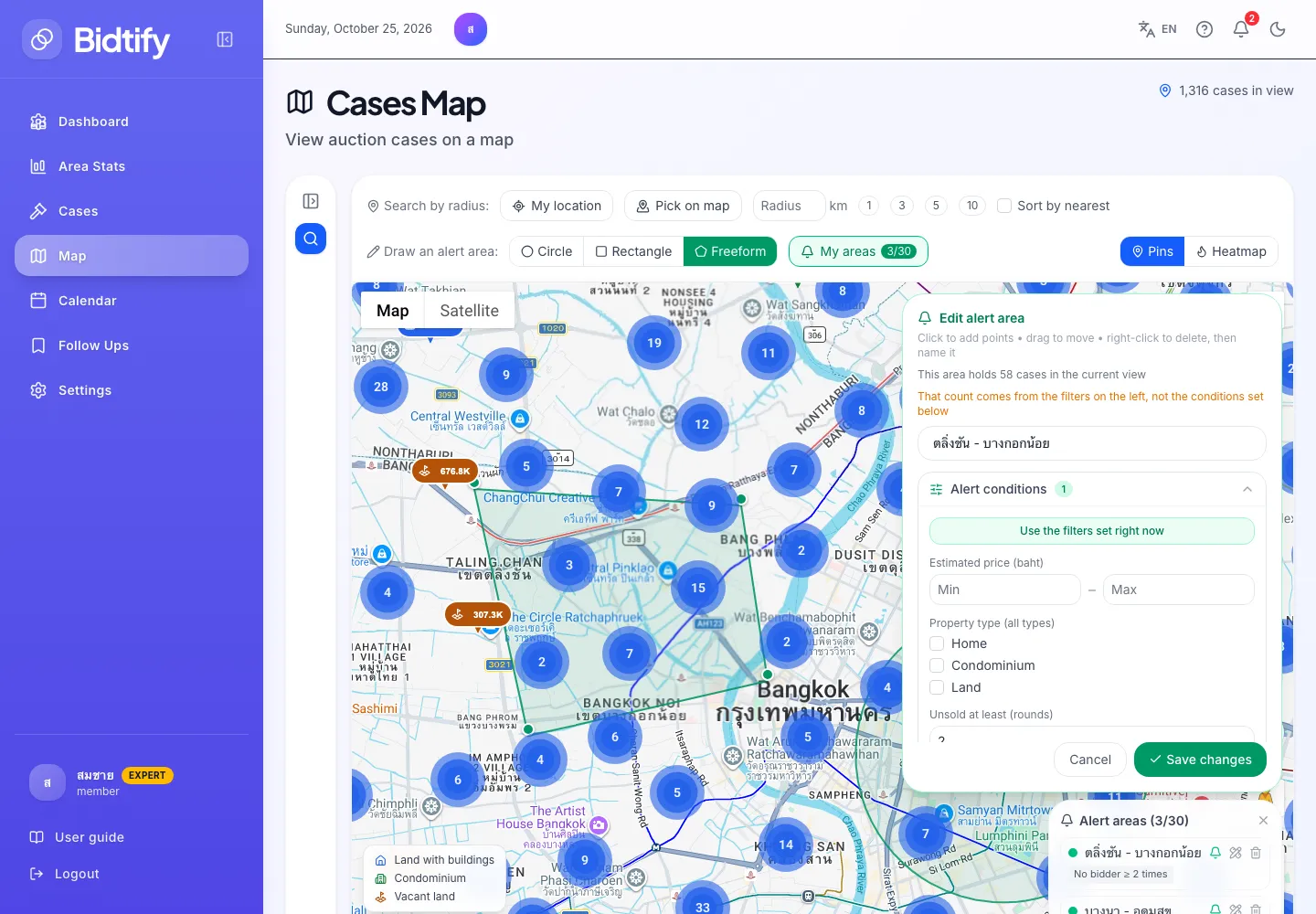Screen dimensions: 1316x914
Task: Select the Circle draw shape
Action: coord(547,251)
